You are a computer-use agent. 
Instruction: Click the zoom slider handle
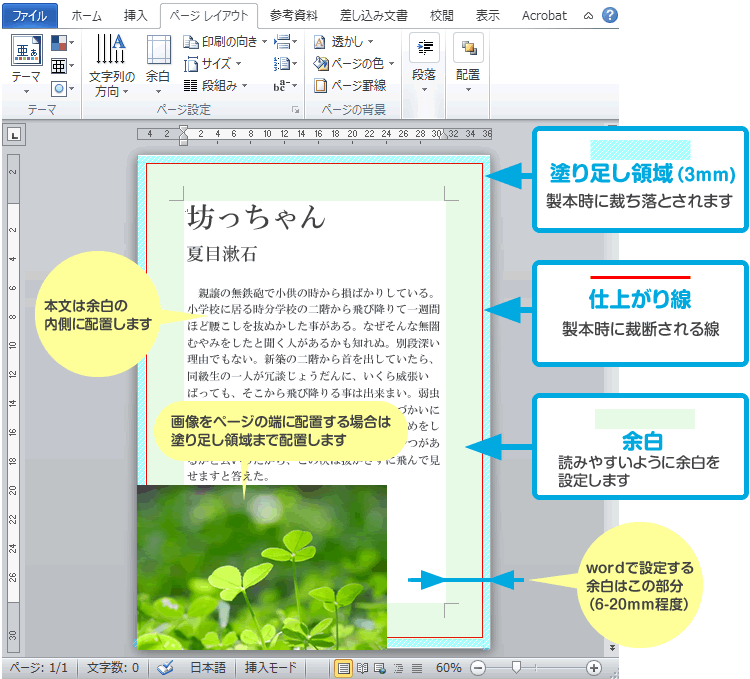[516, 667]
